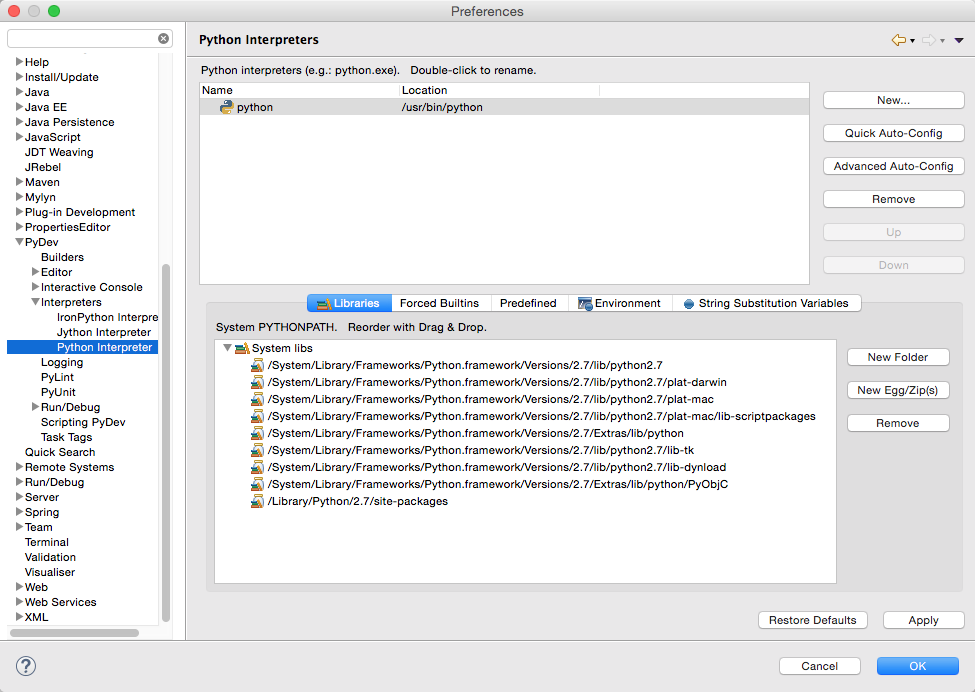Remove the selected interpreter with the top Remove button
Image resolution: width=975 pixels, height=692 pixels.
(894, 199)
